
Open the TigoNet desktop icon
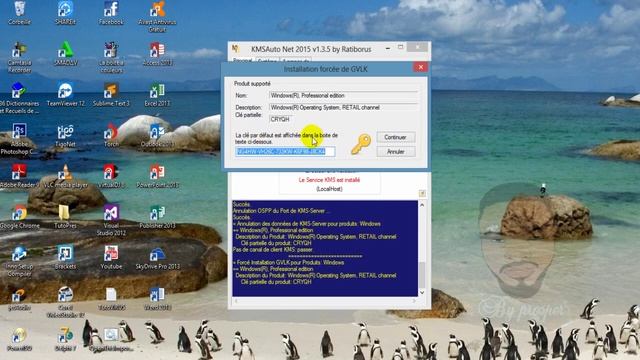coord(65,135)
